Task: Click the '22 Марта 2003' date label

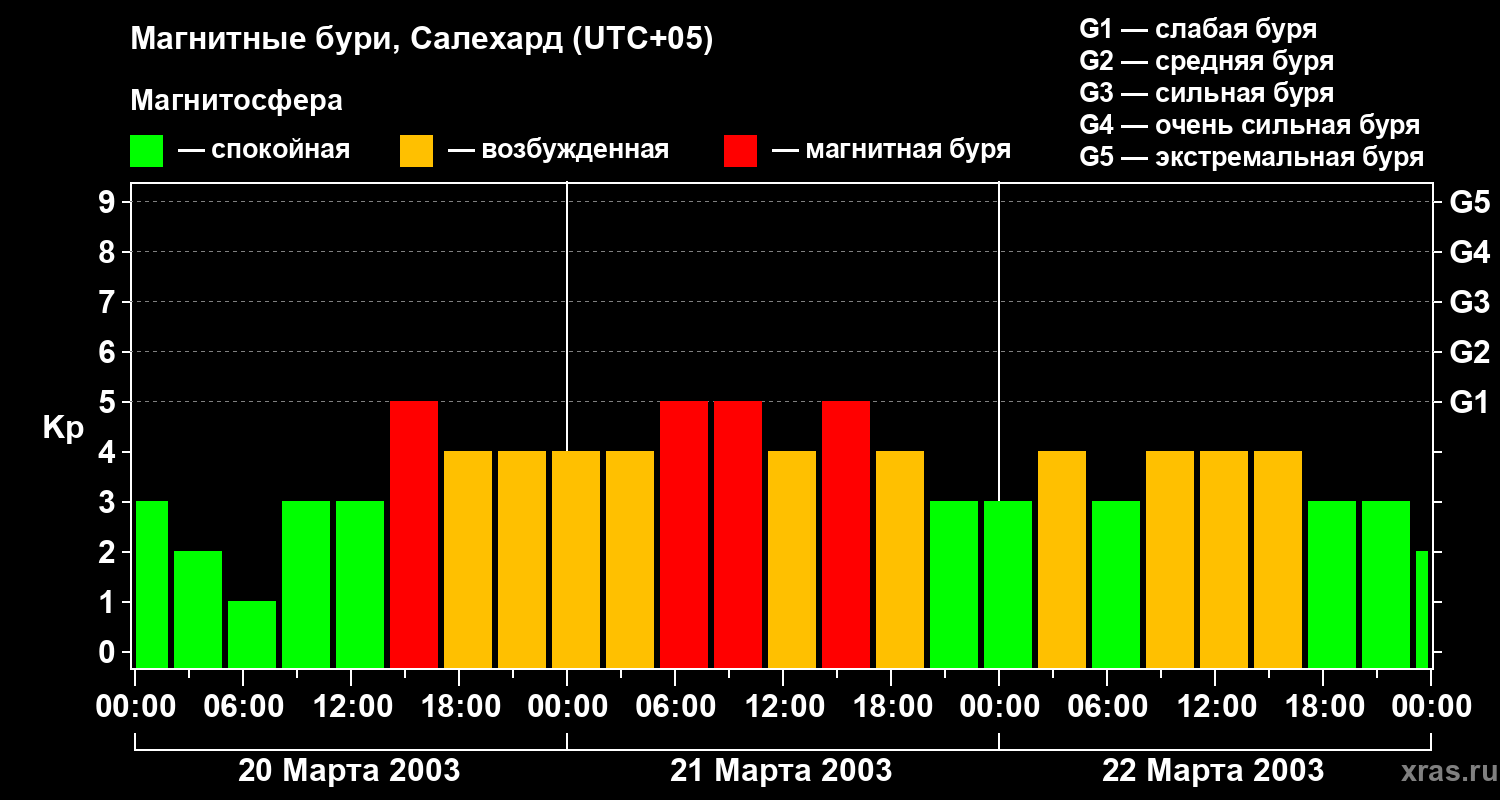Action: point(1213,771)
